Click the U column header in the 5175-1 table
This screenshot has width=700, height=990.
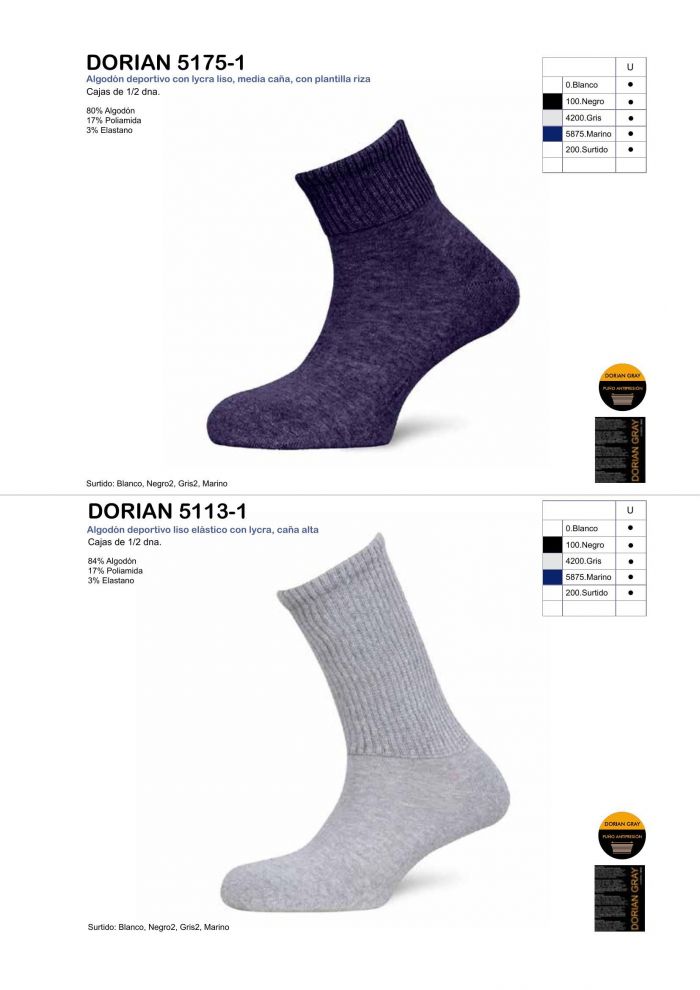631,67
